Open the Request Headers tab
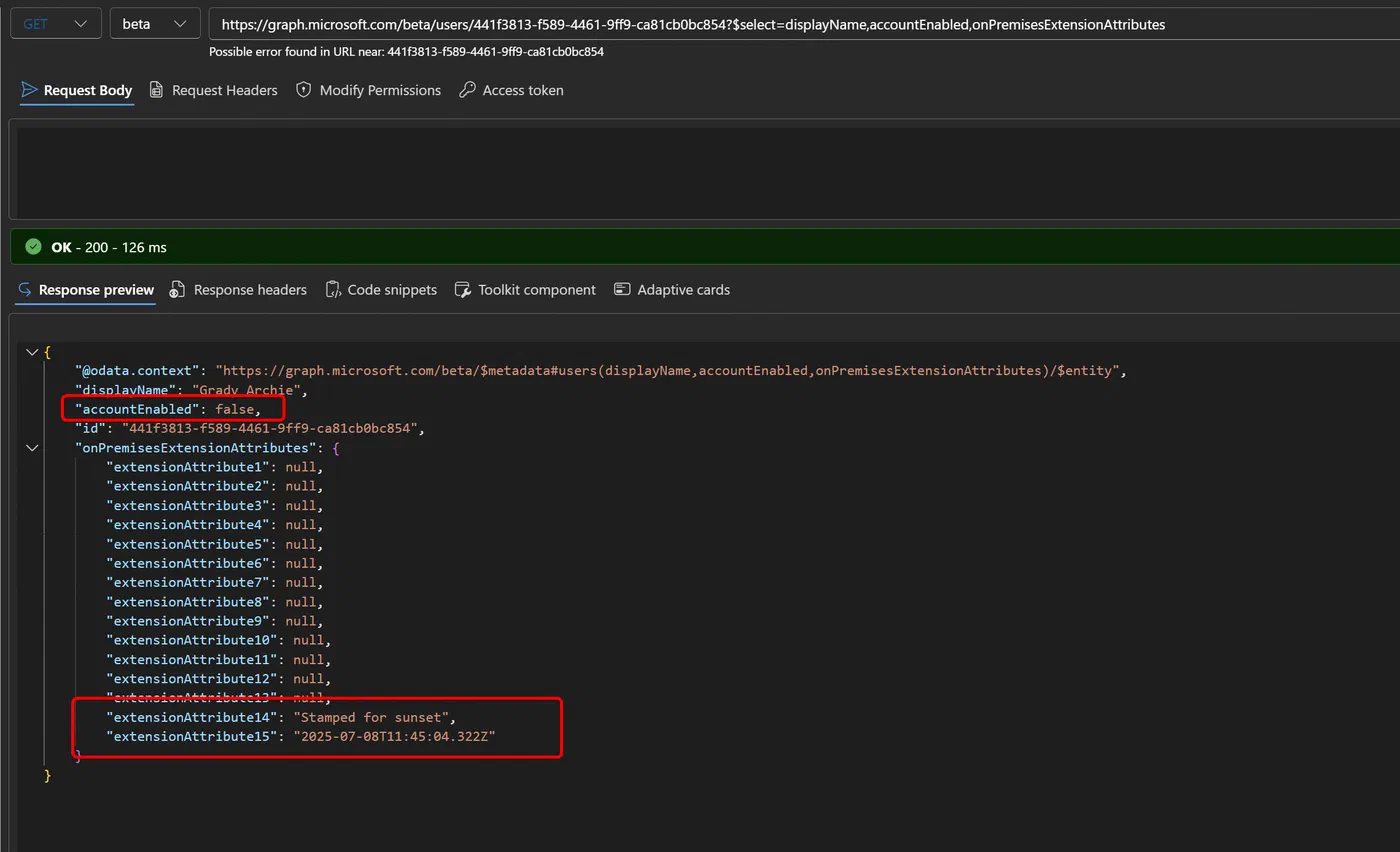1400x852 pixels. (213, 90)
